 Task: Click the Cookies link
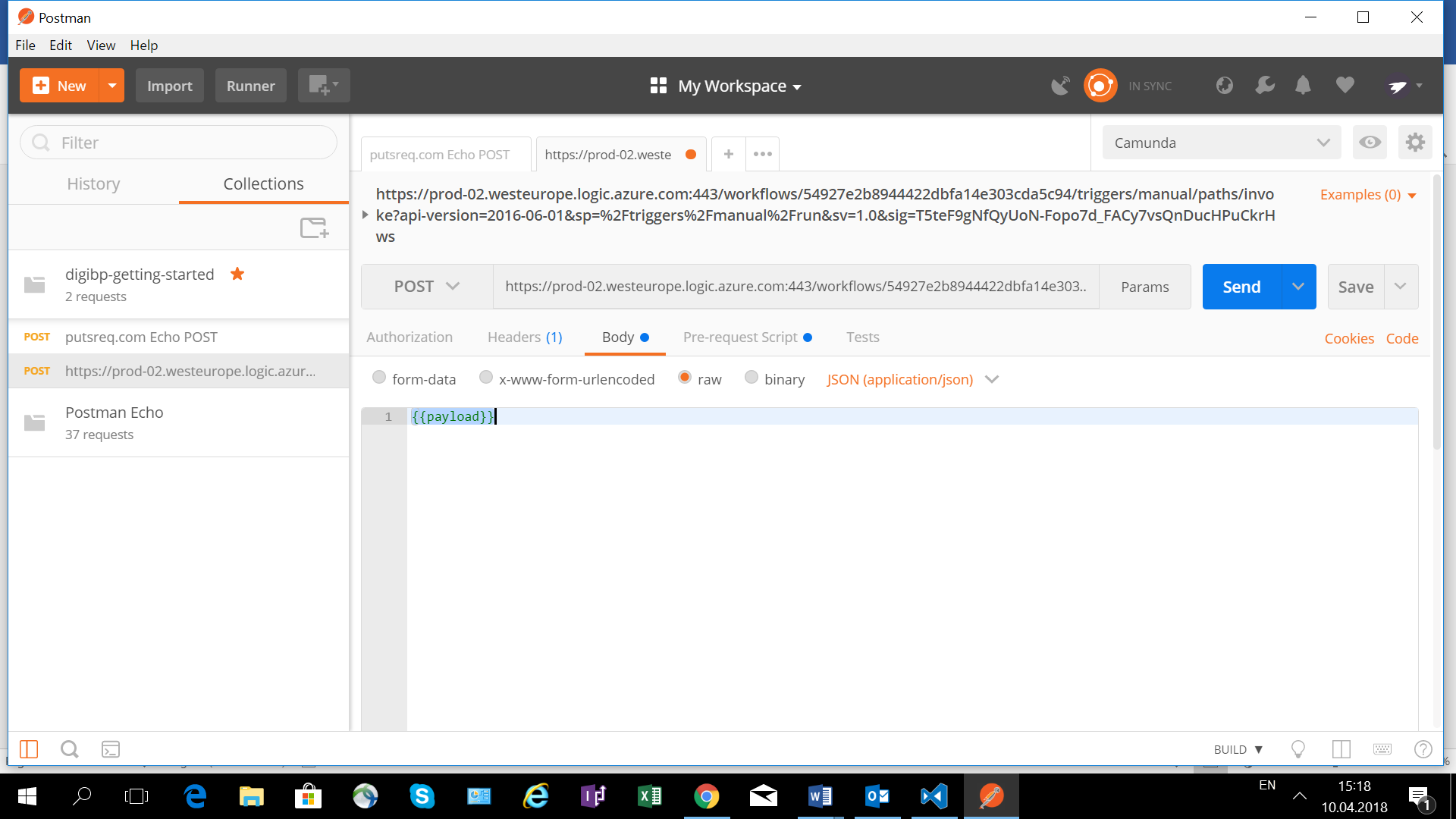pyautogui.click(x=1348, y=338)
